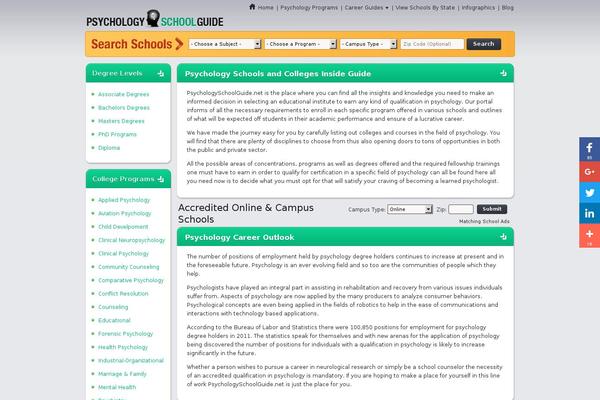Click the Degree Levels panel heading
The height and width of the screenshot is (400, 600).
tap(117, 73)
